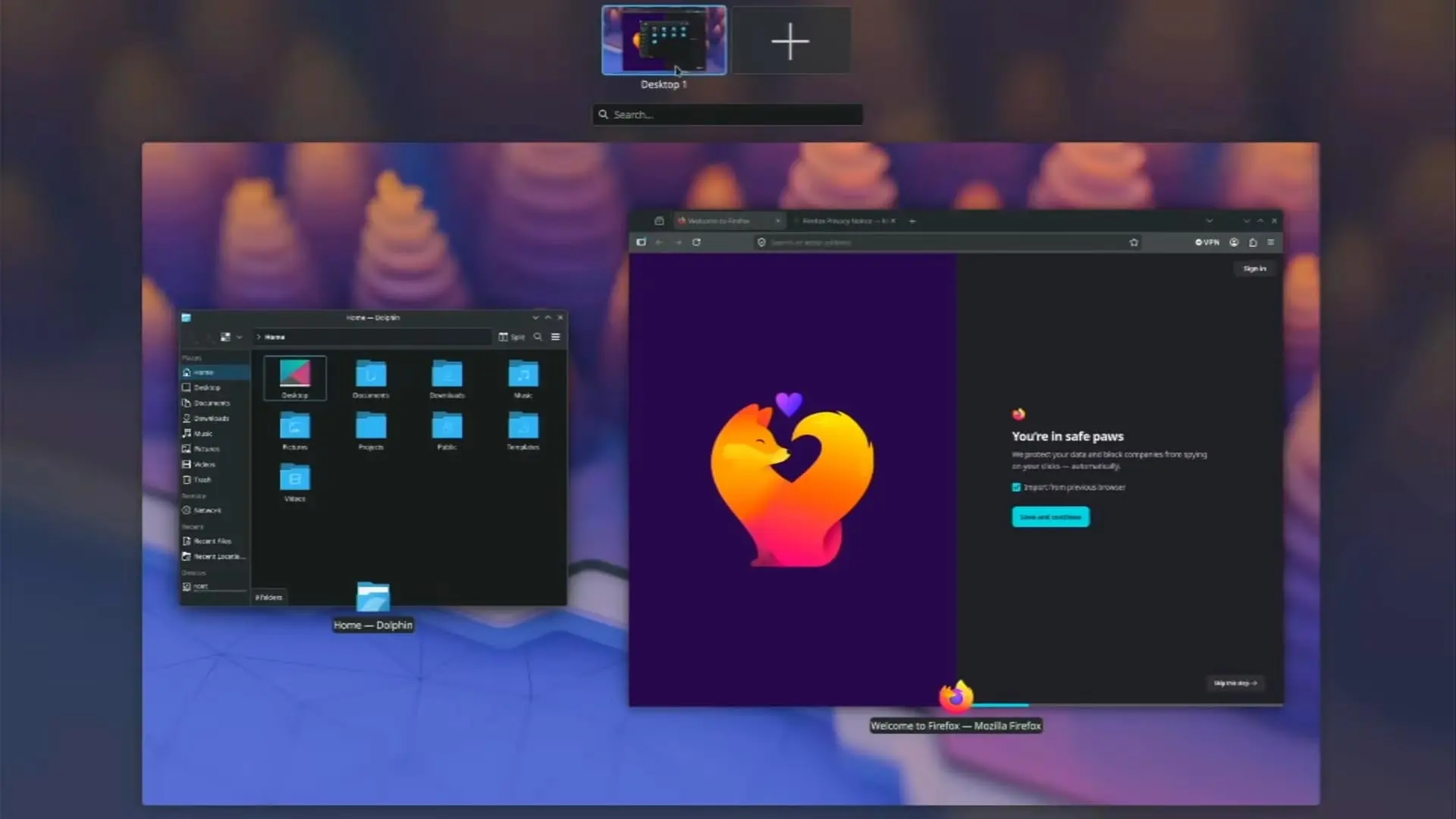Close the Welcome to Firefox tab
1456x819 pixels.
click(x=777, y=221)
